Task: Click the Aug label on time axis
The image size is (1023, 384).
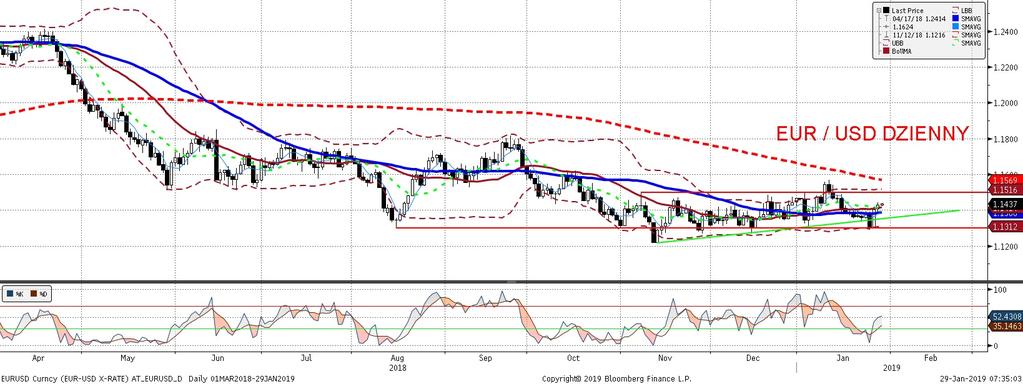Action: (397, 358)
